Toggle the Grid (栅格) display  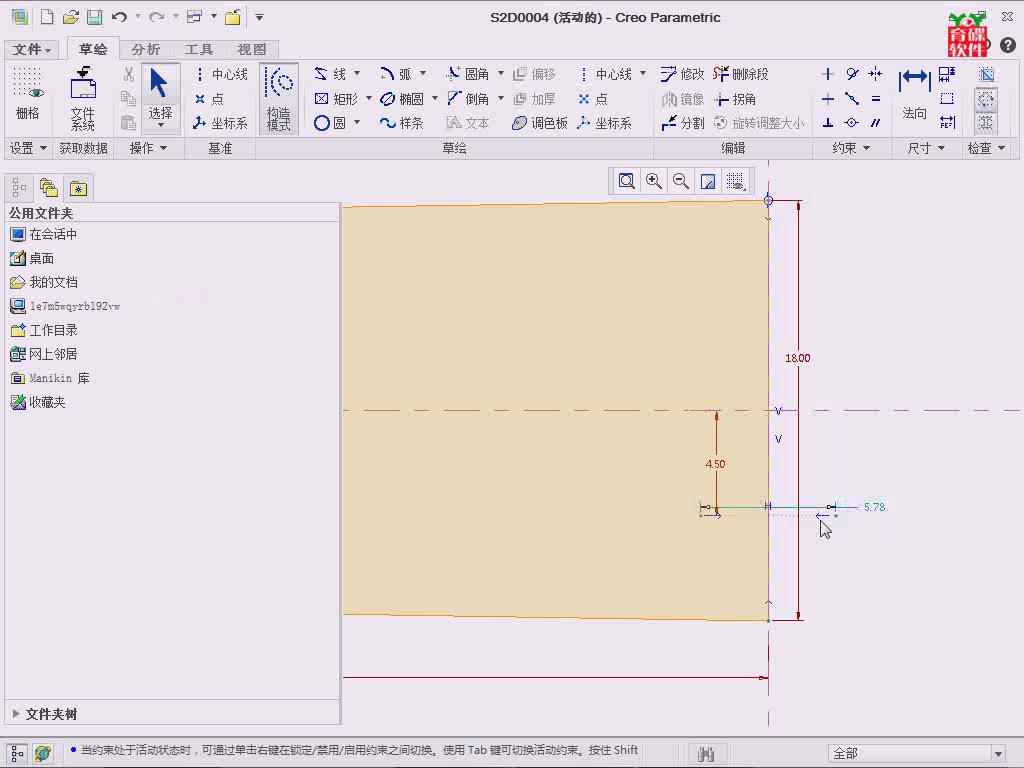[27, 95]
